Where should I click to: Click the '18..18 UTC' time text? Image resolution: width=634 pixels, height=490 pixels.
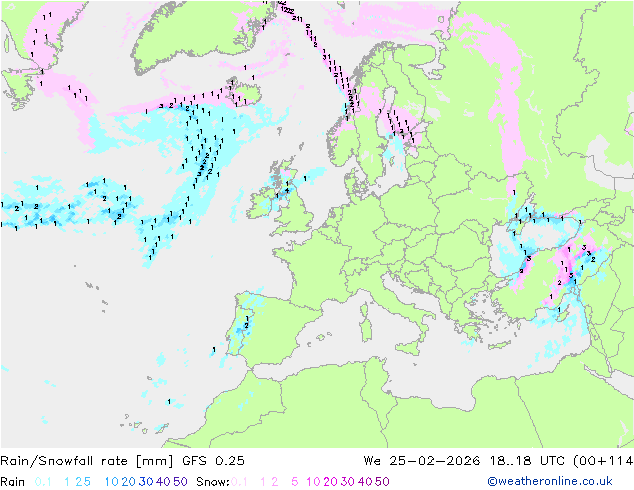click(527, 461)
